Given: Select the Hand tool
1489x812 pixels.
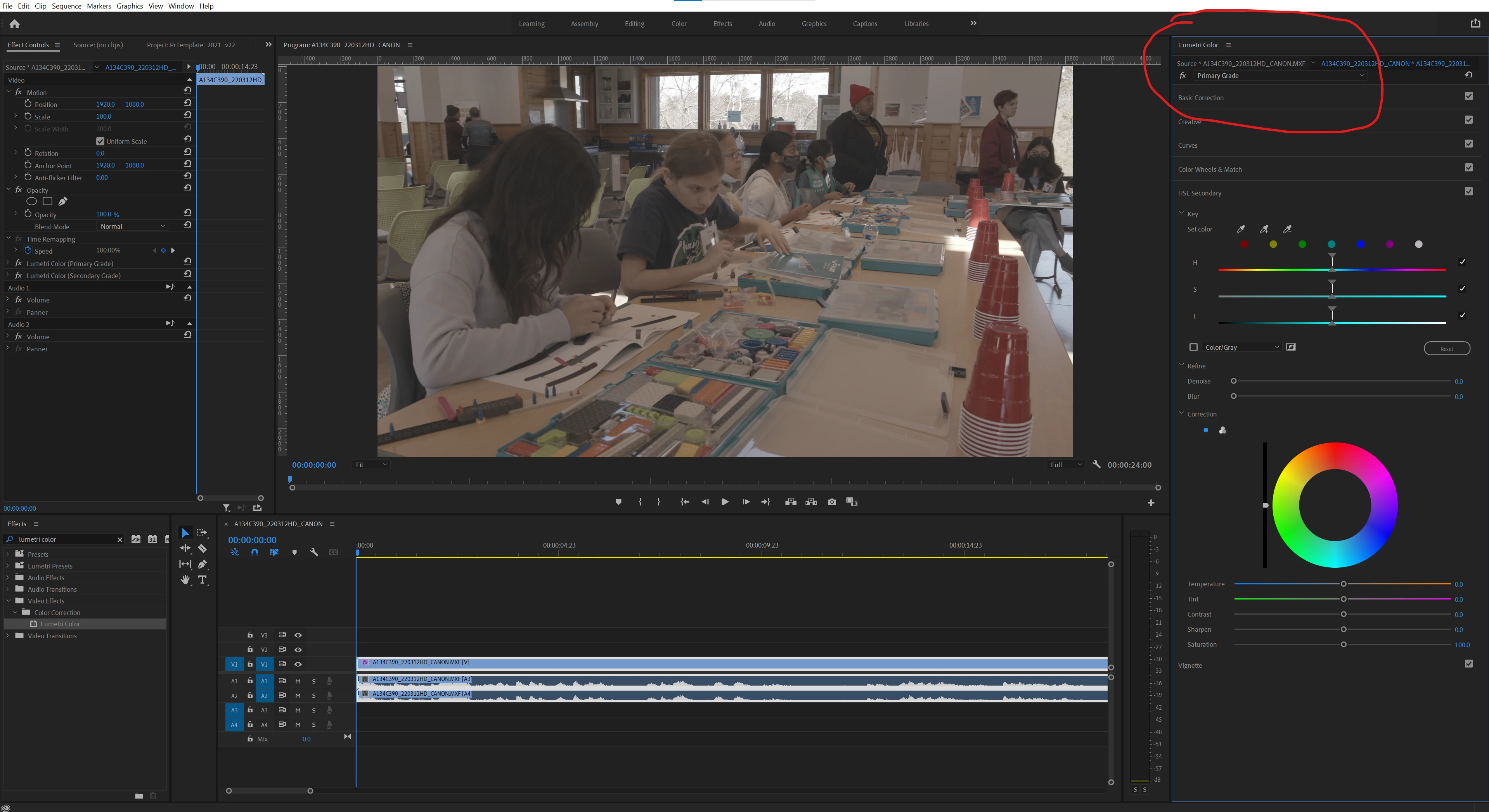Looking at the screenshot, I should (x=185, y=580).
